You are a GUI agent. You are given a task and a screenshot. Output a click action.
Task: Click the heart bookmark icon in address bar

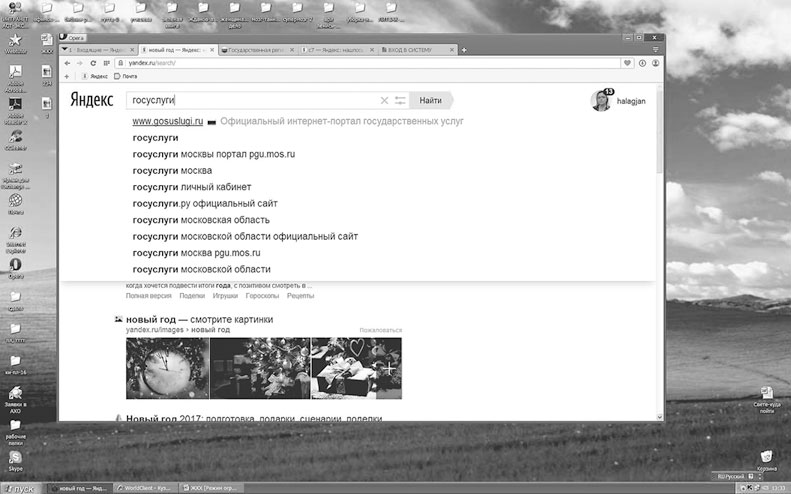(627, 62)
